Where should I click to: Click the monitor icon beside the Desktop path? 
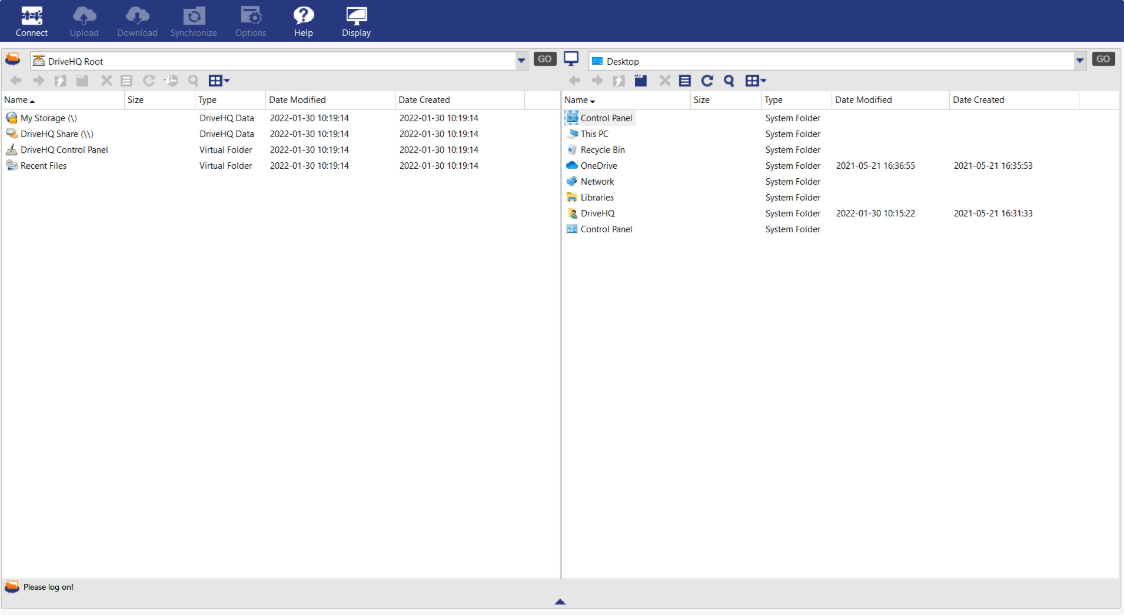[571, 59]
